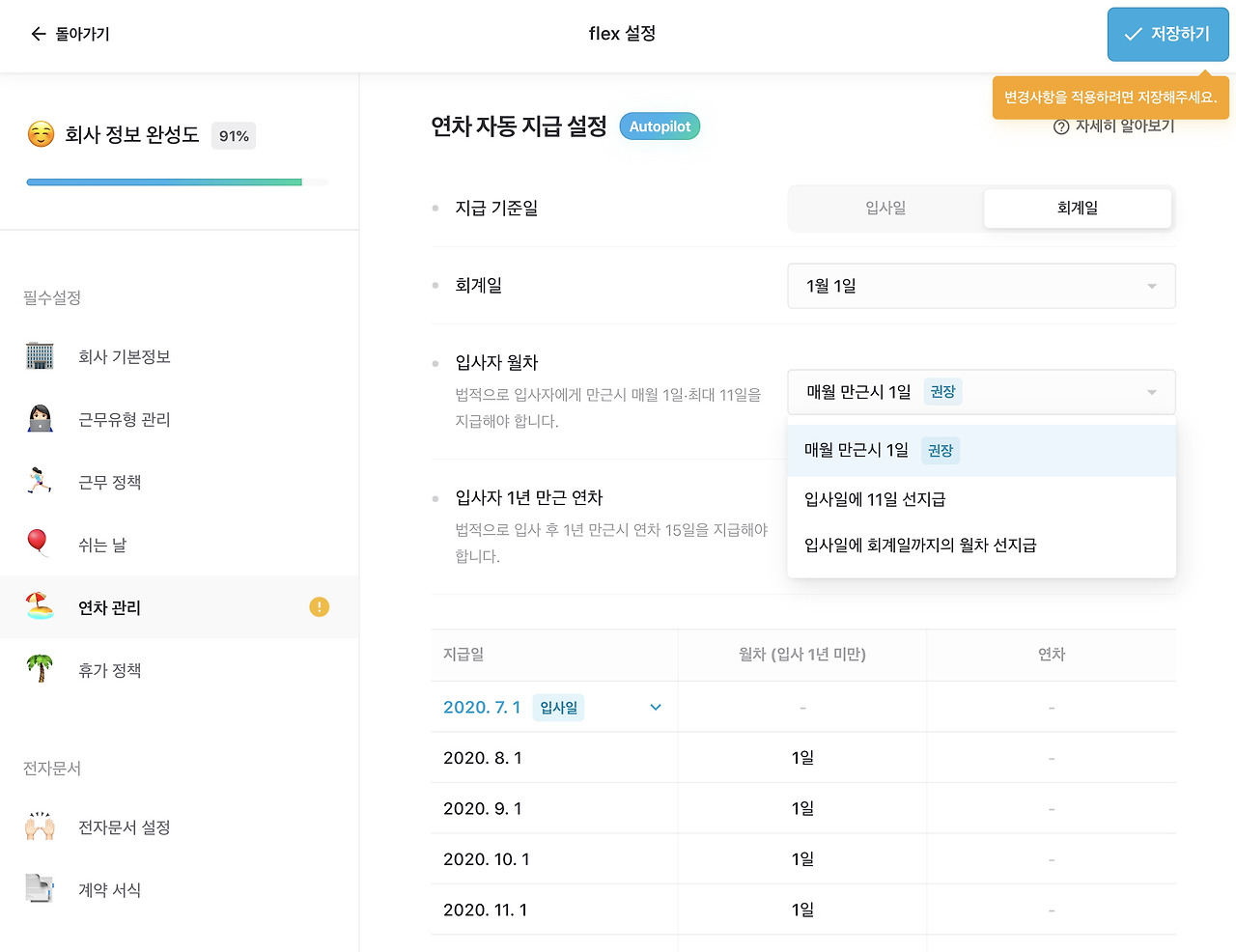Open 계약 서식 in the sidebar
Viewport: 1236px width, 952px height.
(x=180, y=890)
